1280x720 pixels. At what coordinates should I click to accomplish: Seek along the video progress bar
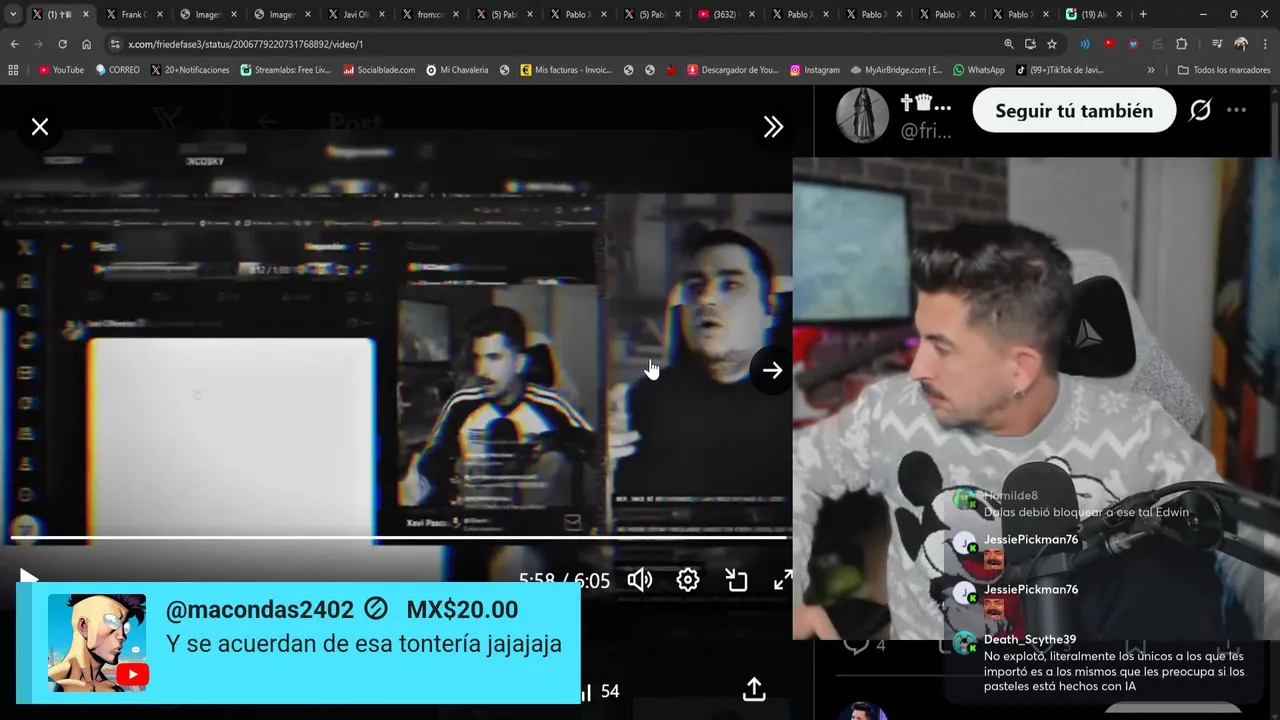(398, 538)
